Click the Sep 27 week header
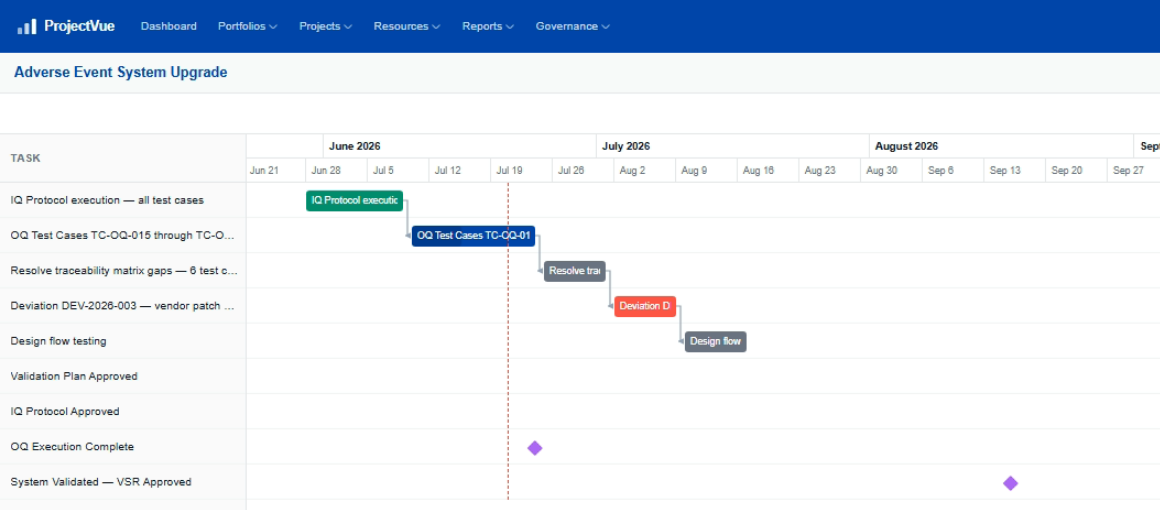This screenshot has width=1160, height=510. coord(1133,170)
